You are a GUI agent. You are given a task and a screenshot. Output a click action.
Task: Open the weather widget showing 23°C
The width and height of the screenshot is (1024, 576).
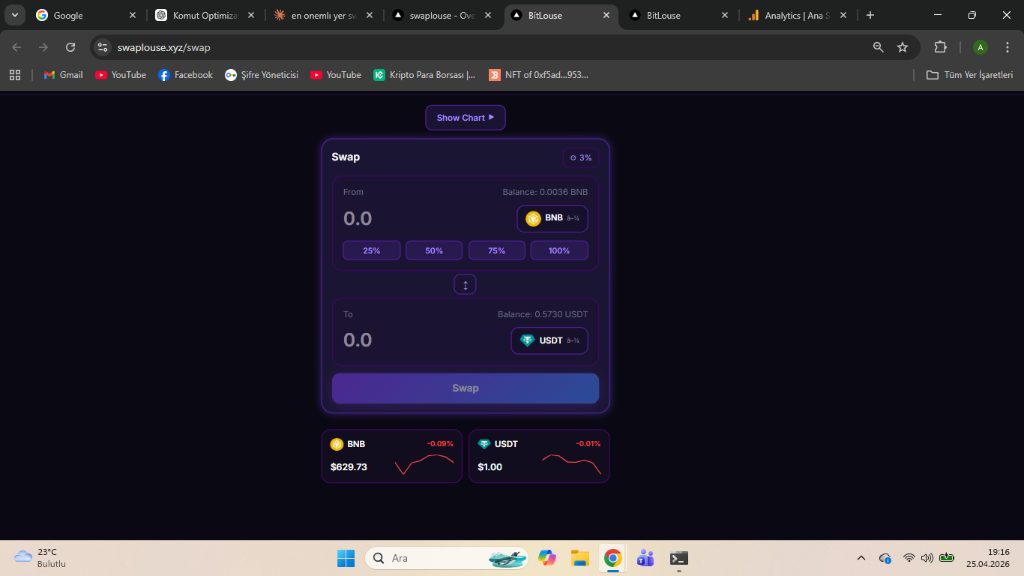point(40,558)
